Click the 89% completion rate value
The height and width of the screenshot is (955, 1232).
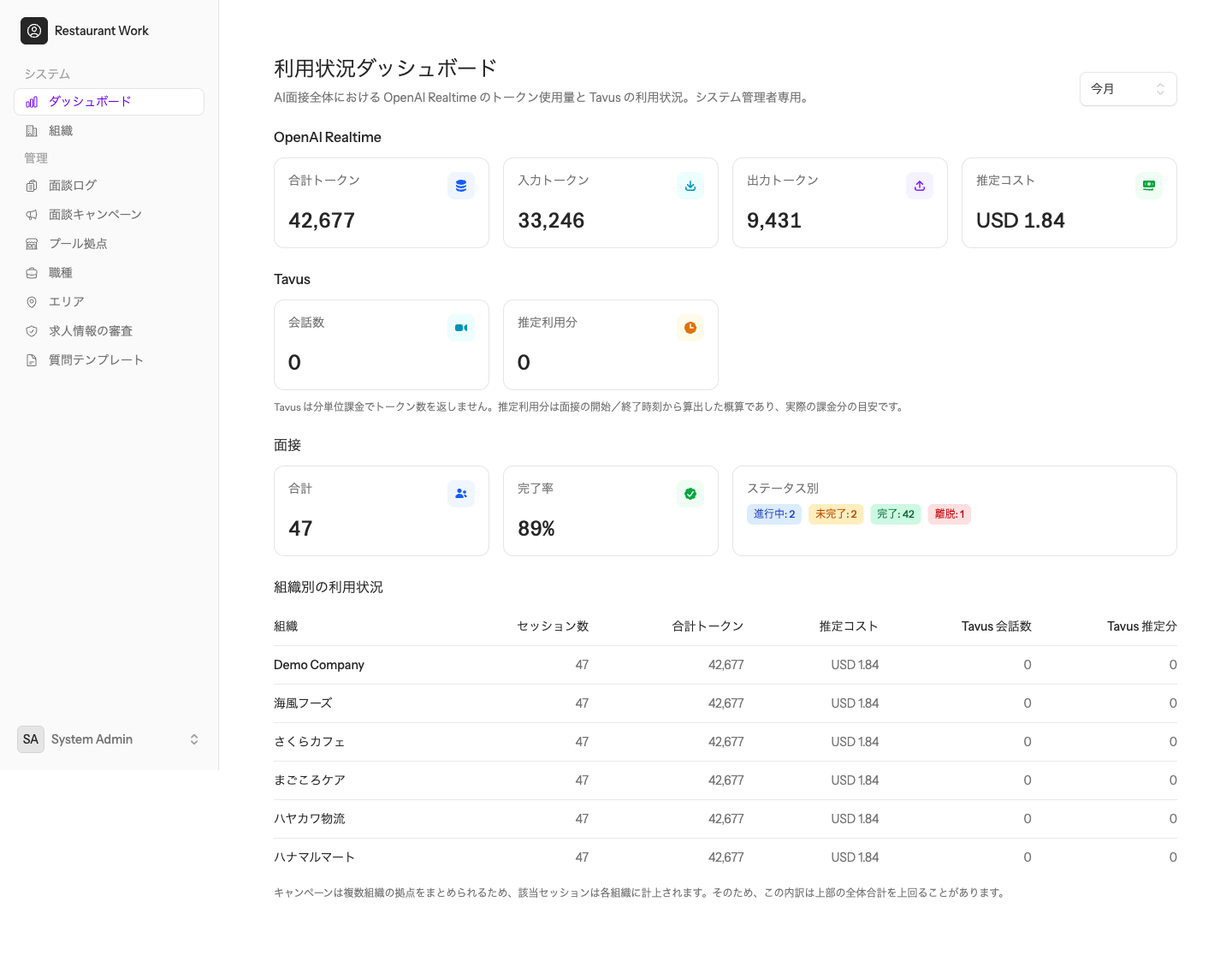click(536, 529)
